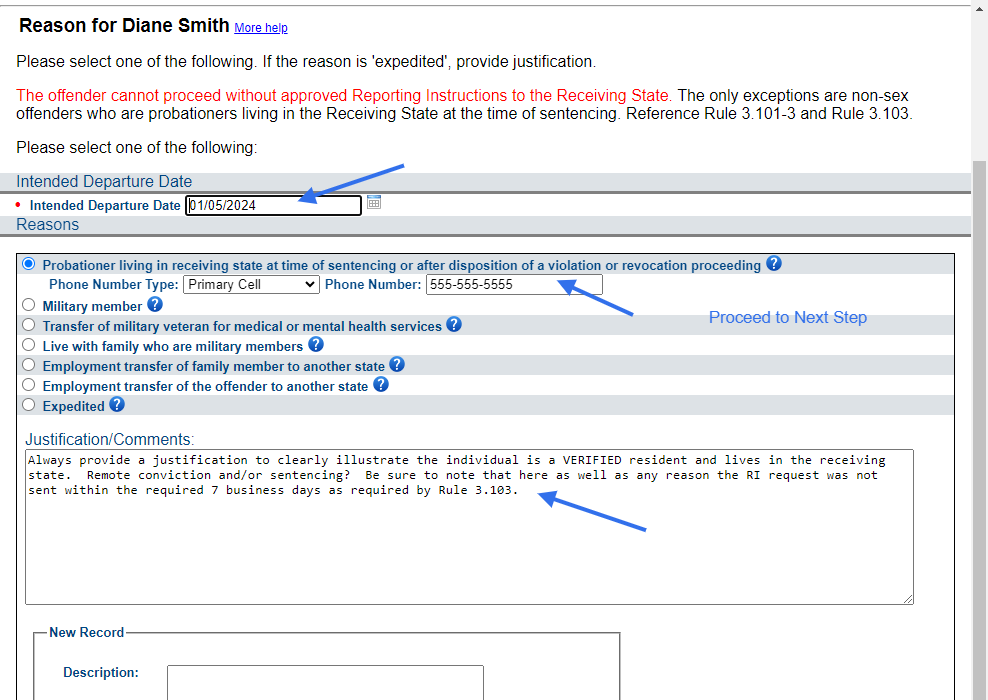
Task: Open help icon next to Expedited
Action: (x=117, y=405)
